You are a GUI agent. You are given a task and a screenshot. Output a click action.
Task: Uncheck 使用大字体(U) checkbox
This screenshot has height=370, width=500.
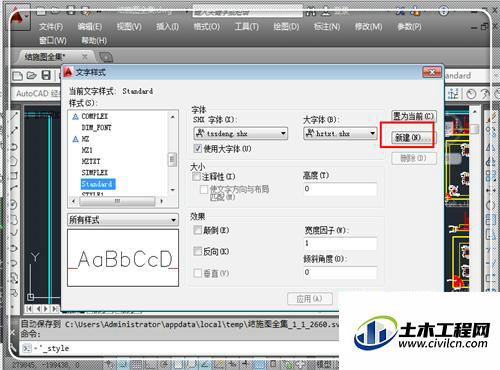[198, 149]
